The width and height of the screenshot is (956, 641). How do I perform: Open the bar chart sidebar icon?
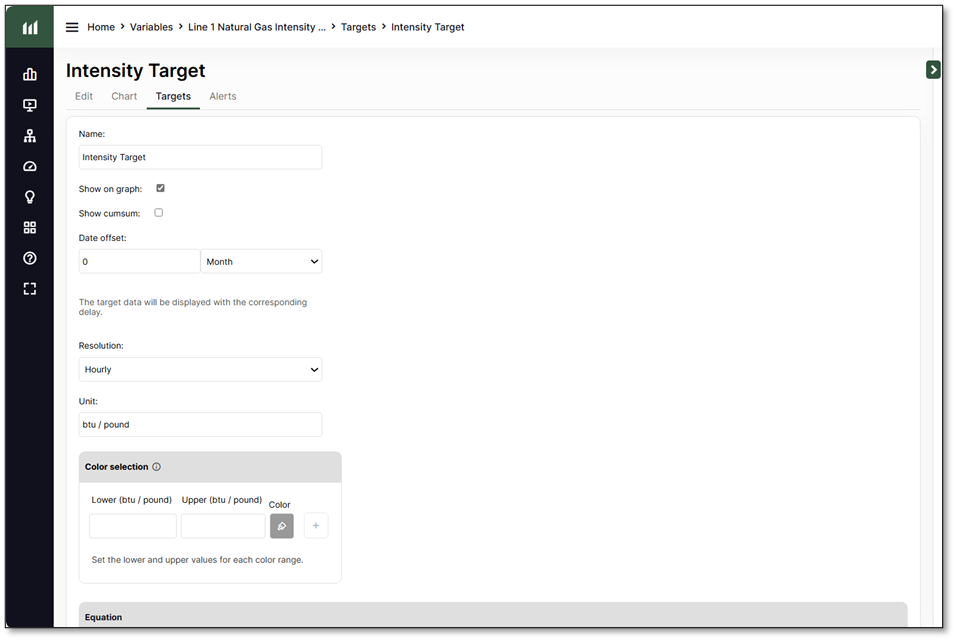click(x=30, y=74)
